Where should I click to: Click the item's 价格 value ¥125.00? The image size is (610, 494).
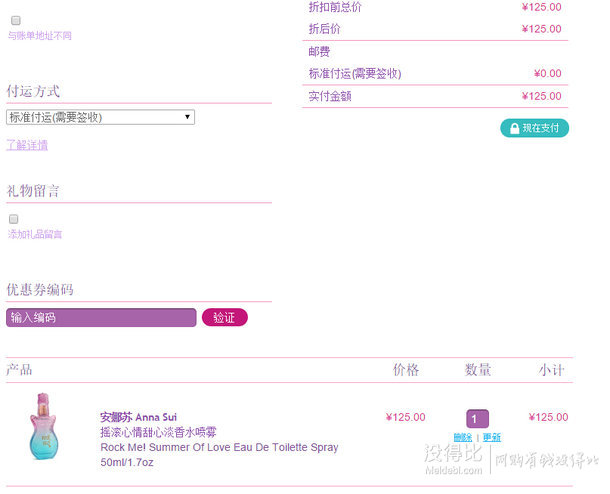tap(405, 417)
